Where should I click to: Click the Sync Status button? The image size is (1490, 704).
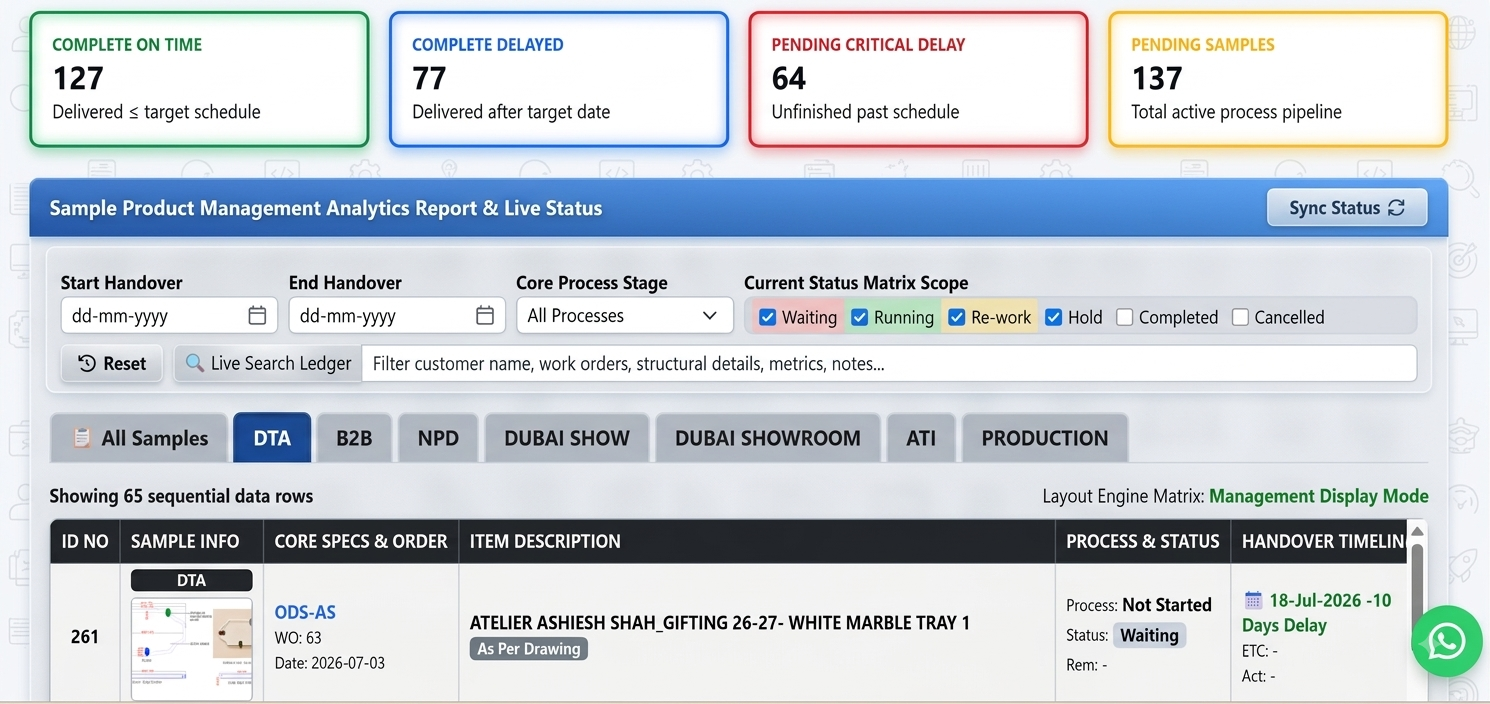[x=1347, y=208]
